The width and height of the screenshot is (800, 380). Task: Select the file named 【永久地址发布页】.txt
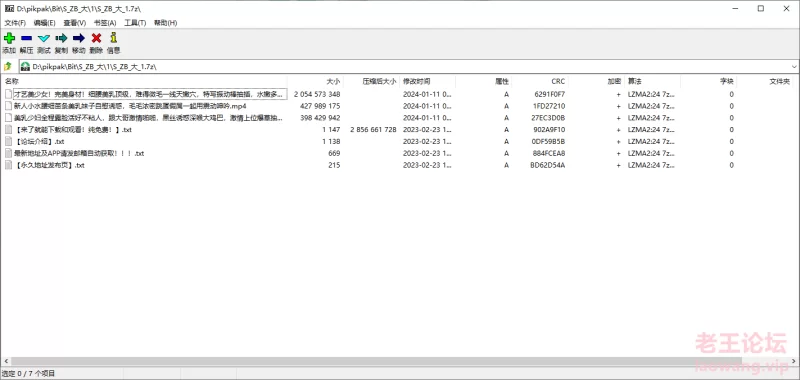[49, 165]
